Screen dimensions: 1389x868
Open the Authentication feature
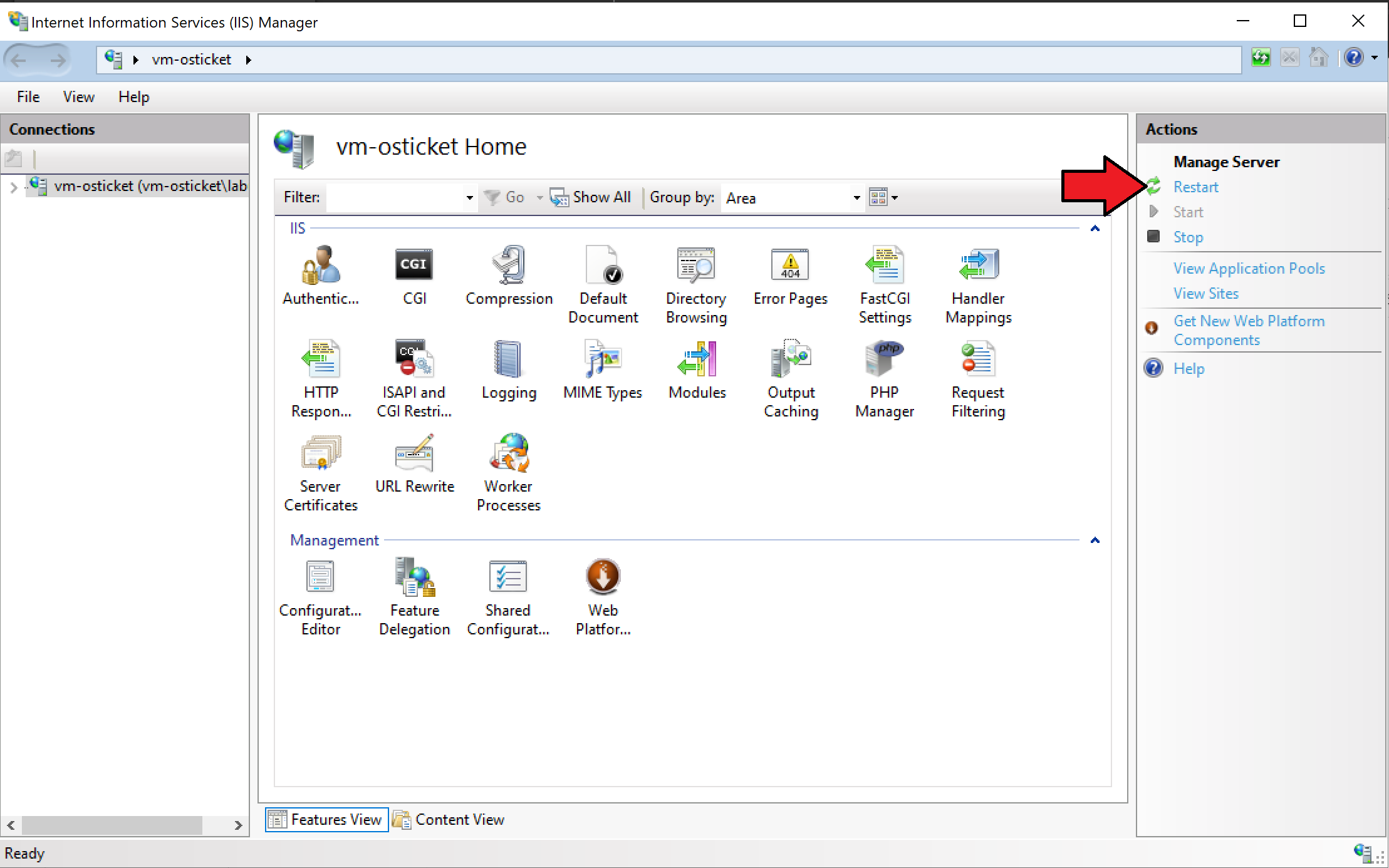click(321, 276)
